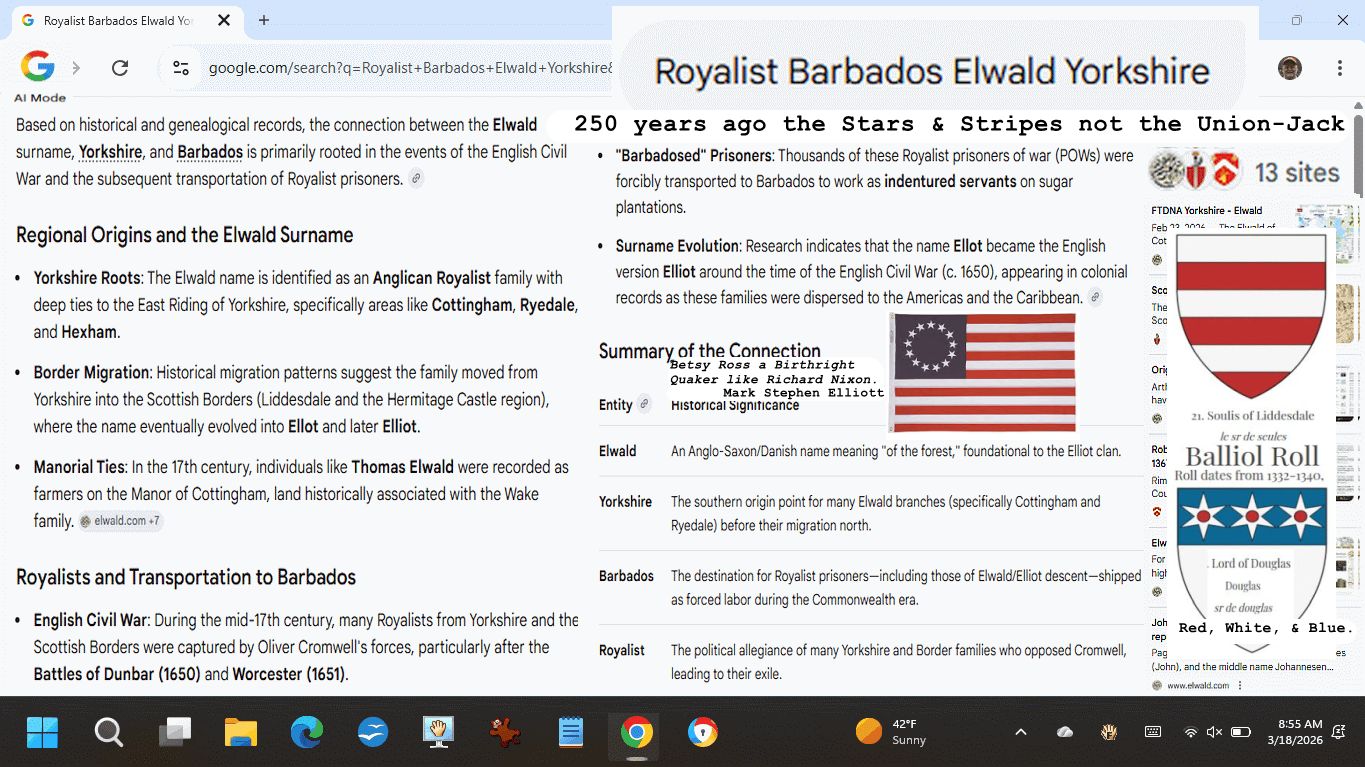Open File Explorer from the taskbar
The width and height of the screenshot is (1365, 767).
click(241, 733)
